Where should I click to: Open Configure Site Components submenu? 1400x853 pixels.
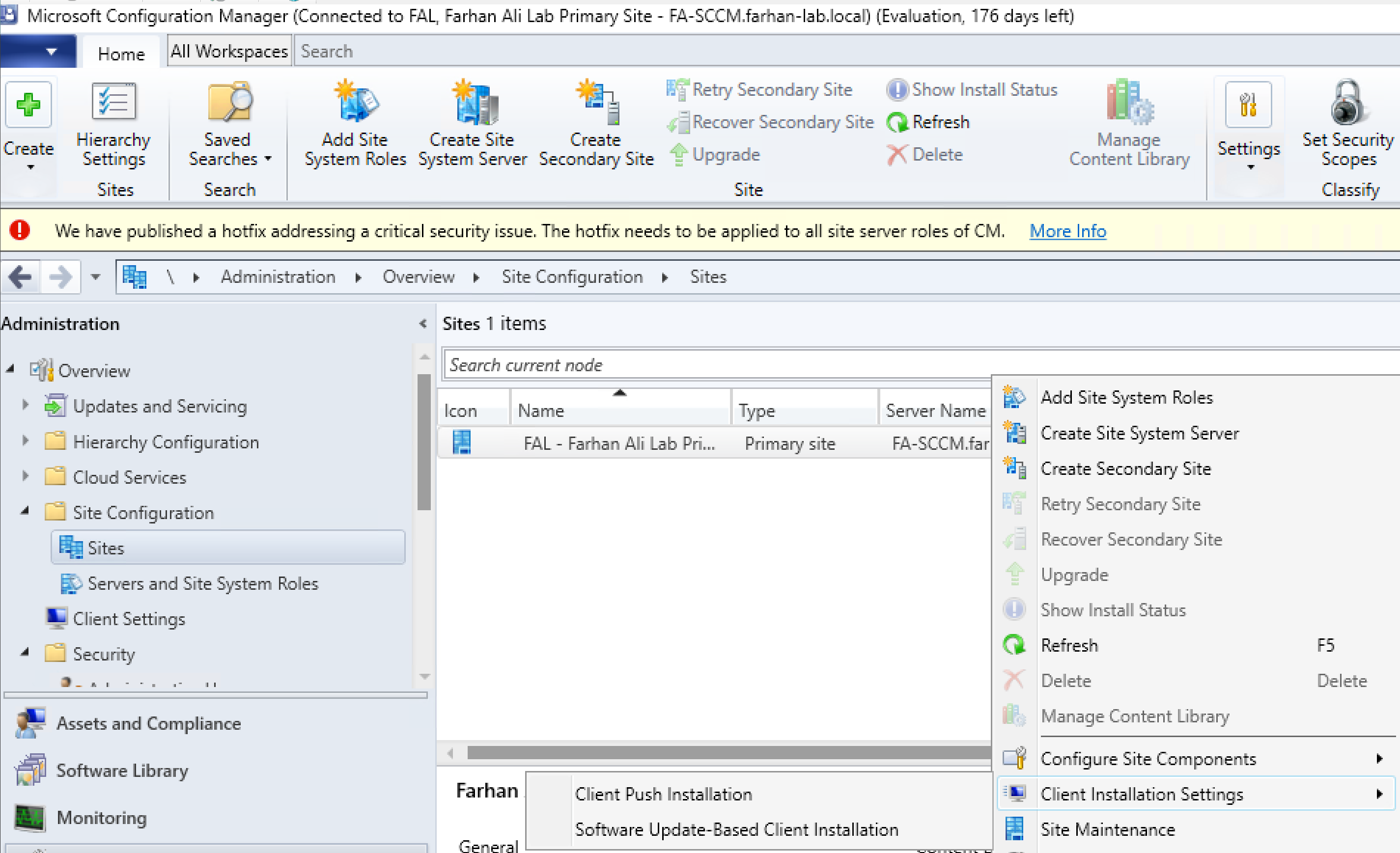[1148, 758]
